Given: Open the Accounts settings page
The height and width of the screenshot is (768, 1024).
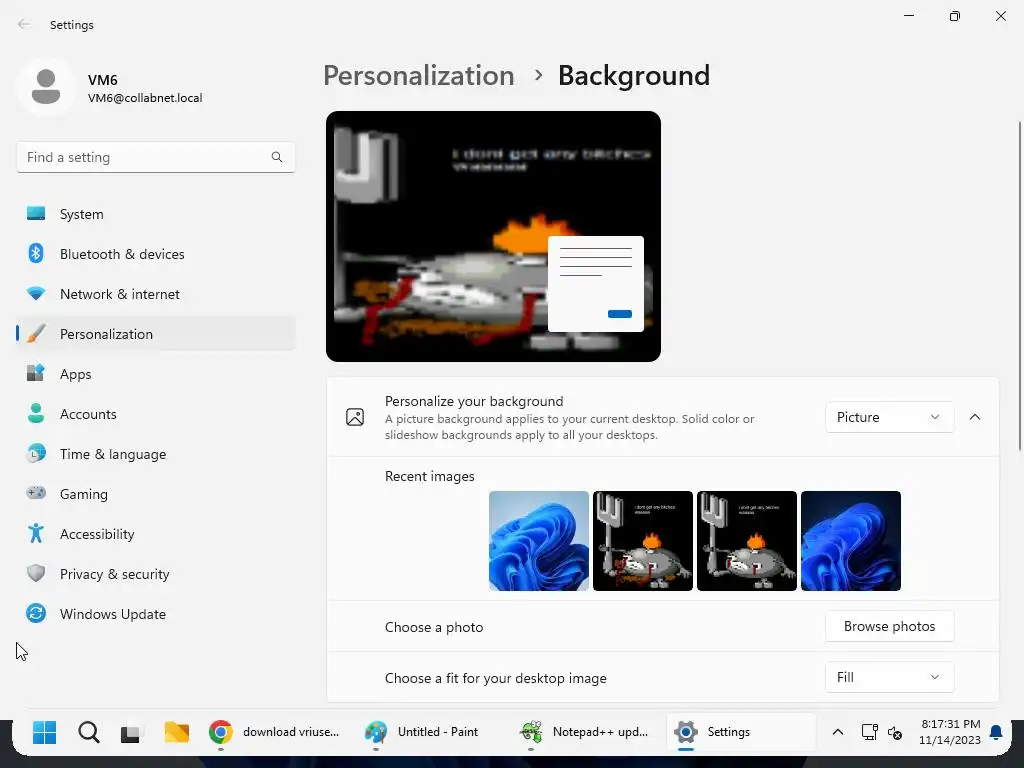Looking at the screenshot, I should coord(155,413).
